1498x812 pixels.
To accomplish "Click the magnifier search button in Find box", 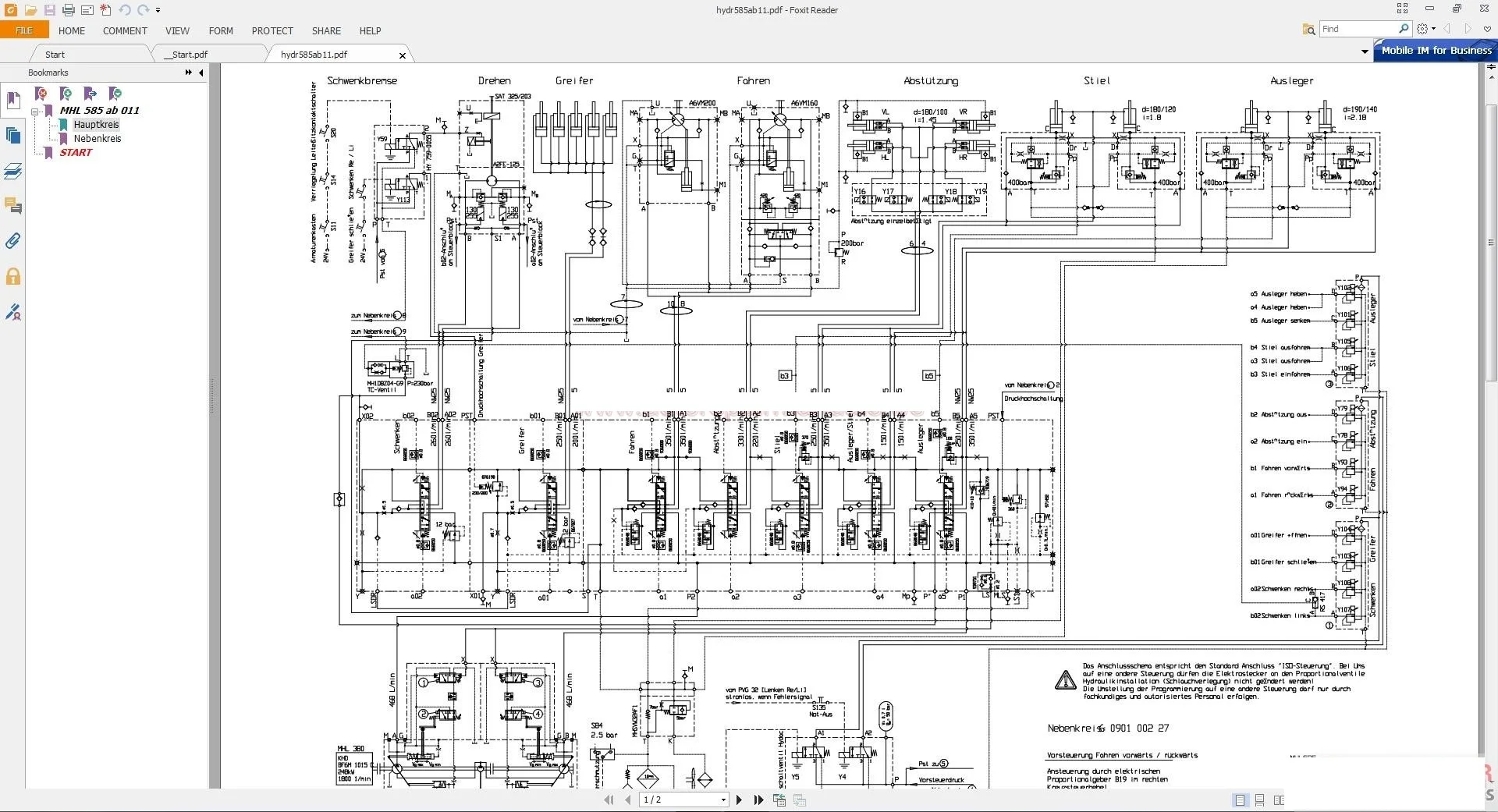I will (x=1404, y=29).
